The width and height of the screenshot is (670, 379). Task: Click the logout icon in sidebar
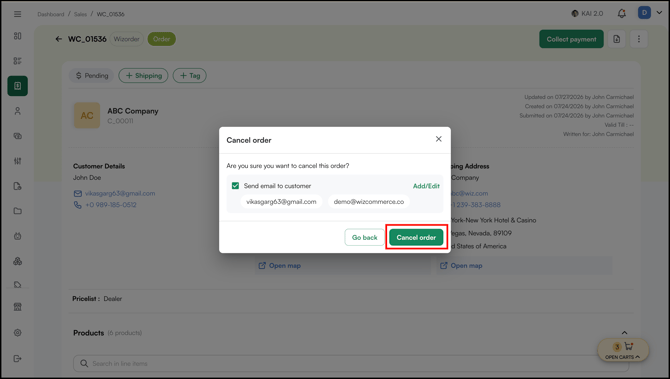(18, 358)
